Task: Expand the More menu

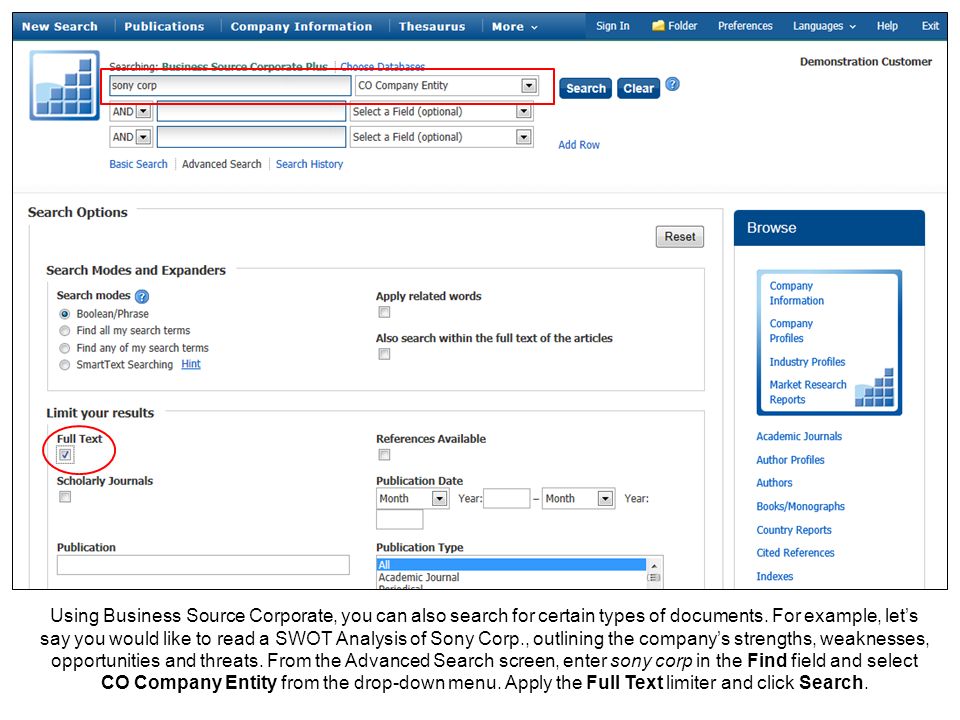Action: tap(514, 26)
